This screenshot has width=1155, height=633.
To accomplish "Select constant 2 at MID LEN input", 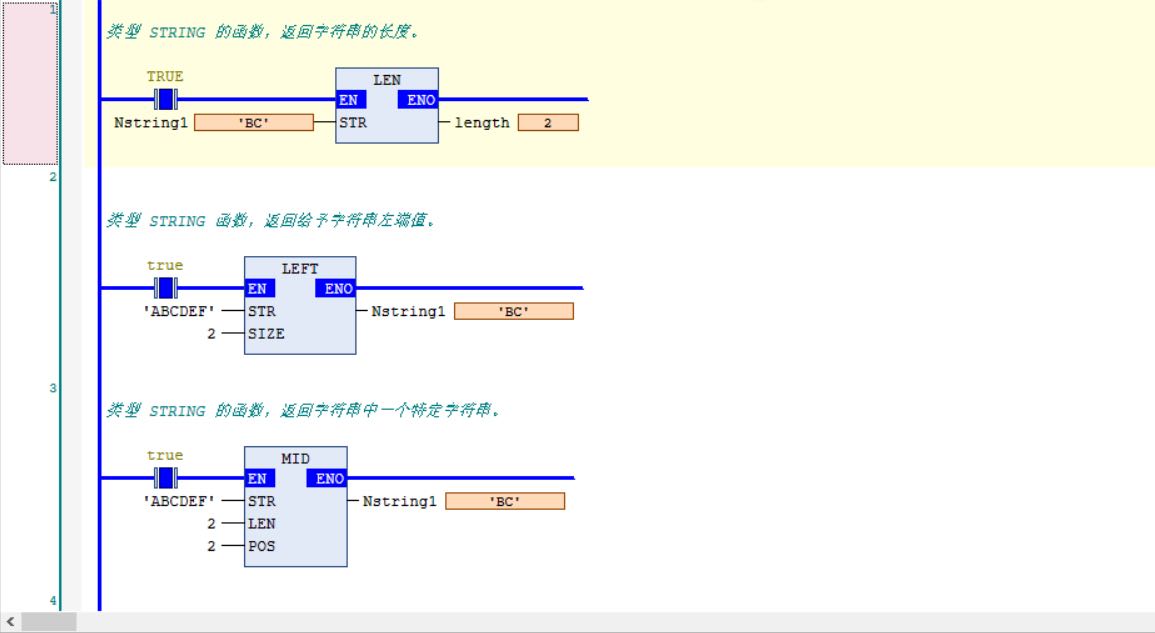I will tap(211, 524).
